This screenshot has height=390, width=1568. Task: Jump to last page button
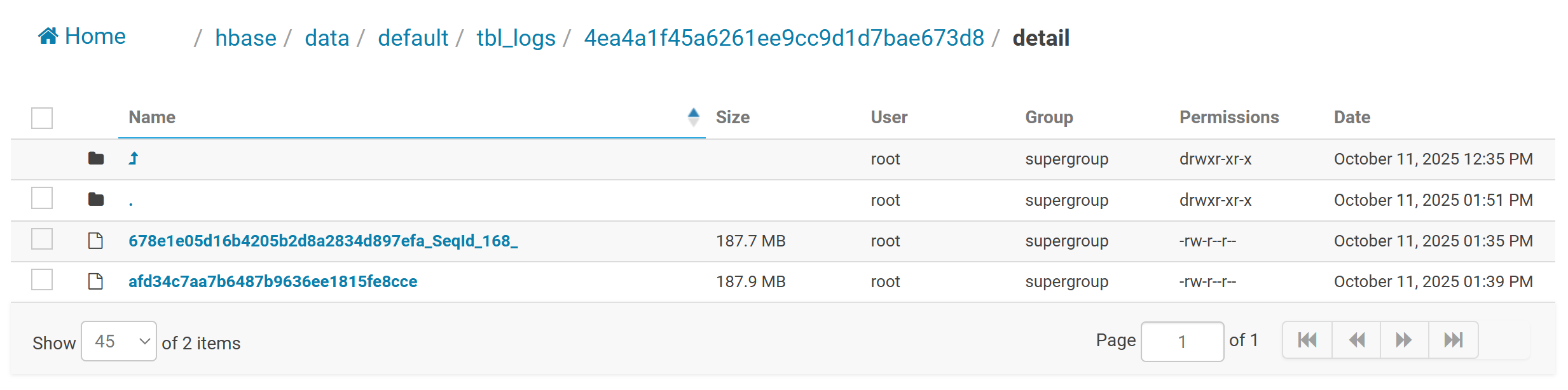tap(1454, 340)
